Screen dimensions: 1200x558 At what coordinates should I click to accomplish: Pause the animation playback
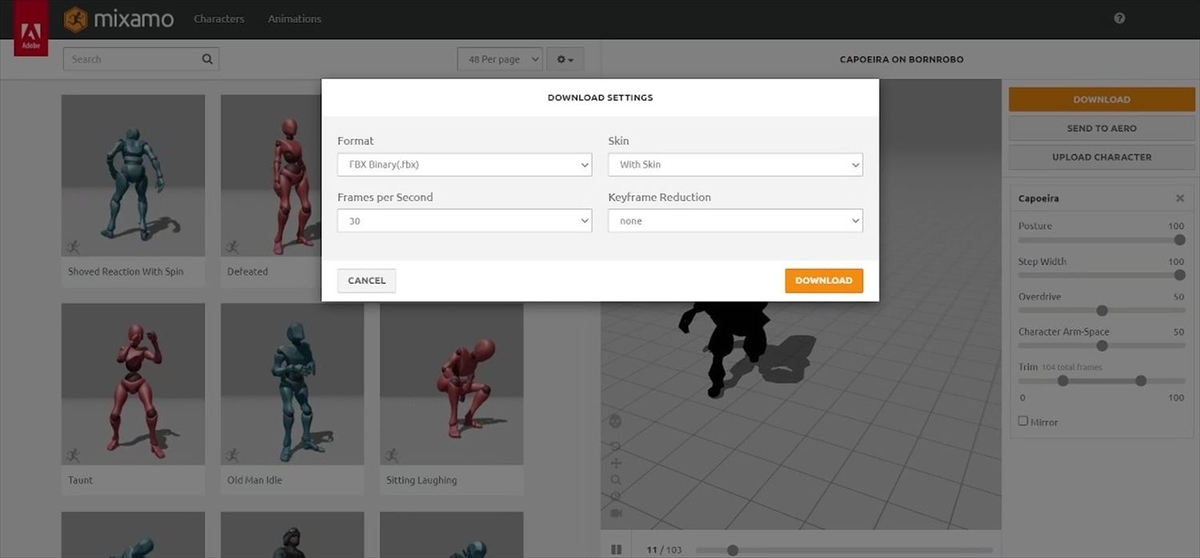617,549
